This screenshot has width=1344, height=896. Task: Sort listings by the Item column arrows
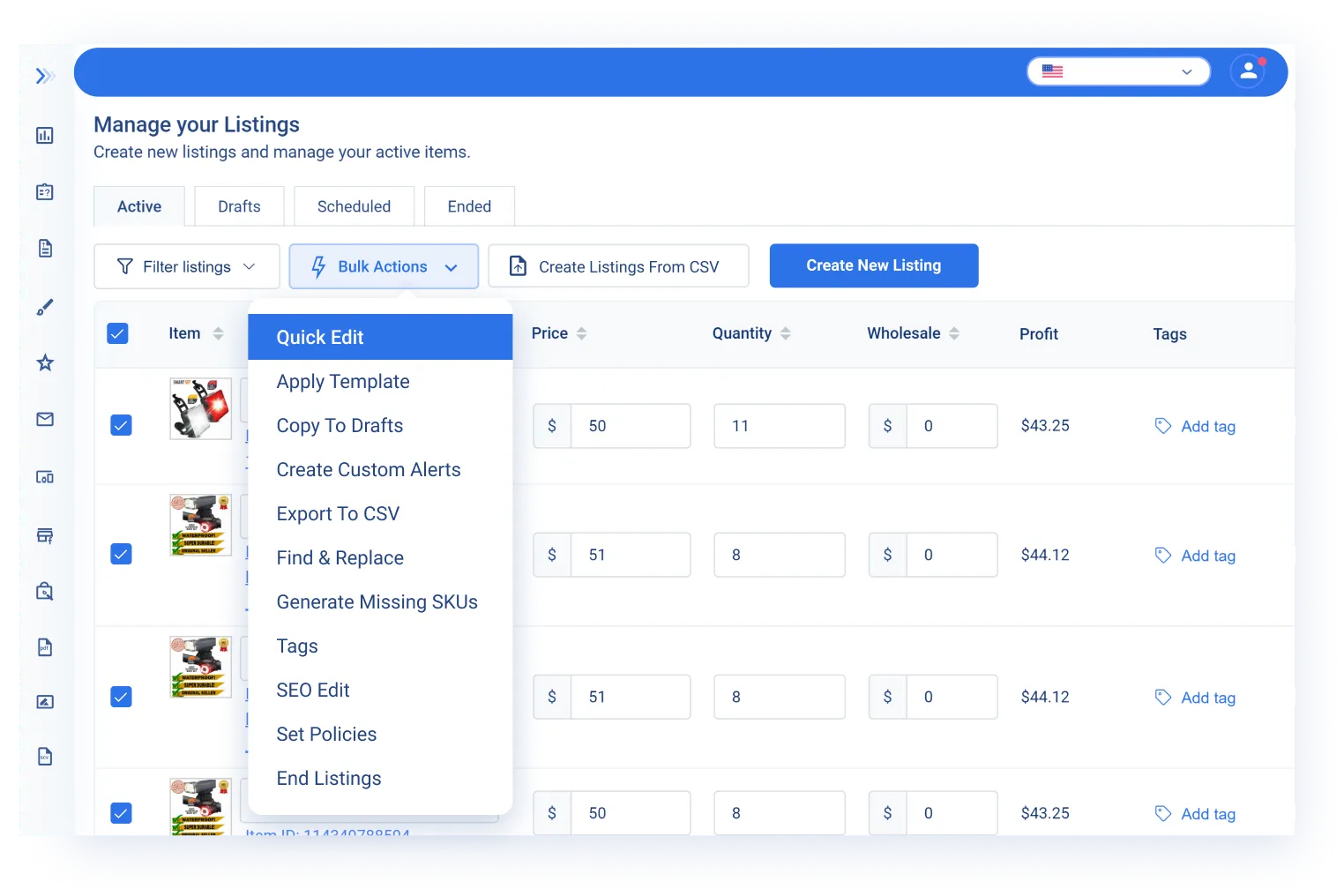click(218, 333)
